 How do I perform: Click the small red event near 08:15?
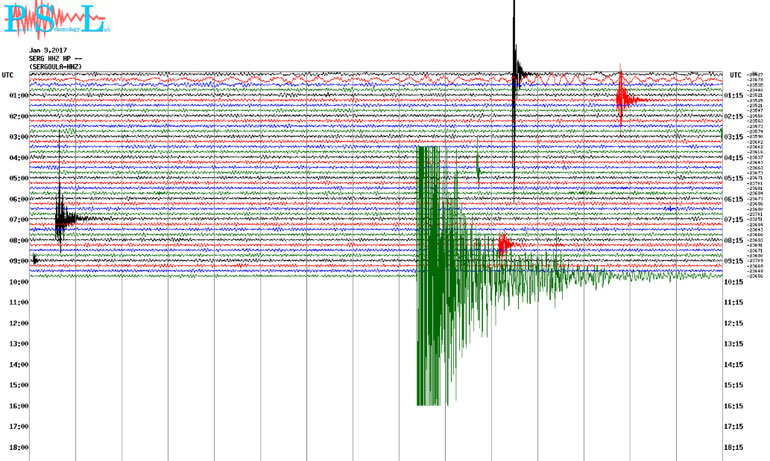(504, 241)
